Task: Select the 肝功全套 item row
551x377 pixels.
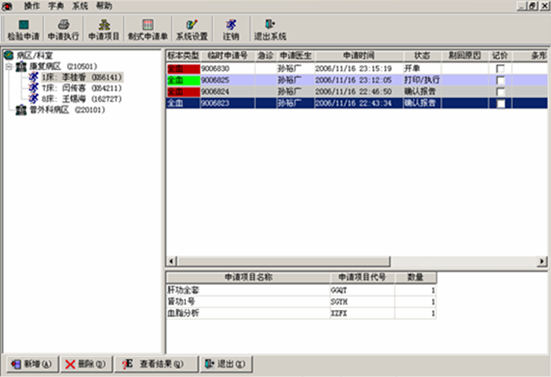Action: (301, 290)
